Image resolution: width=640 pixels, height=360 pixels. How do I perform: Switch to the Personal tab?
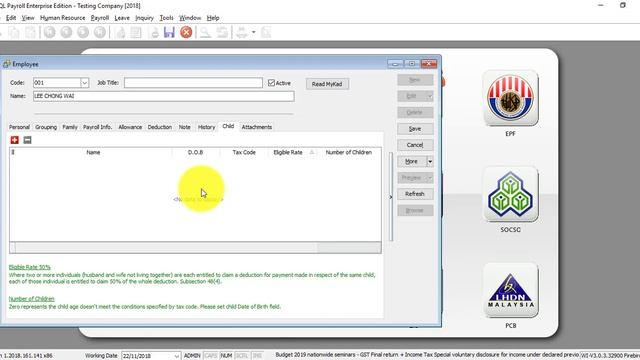click(19, 127)
